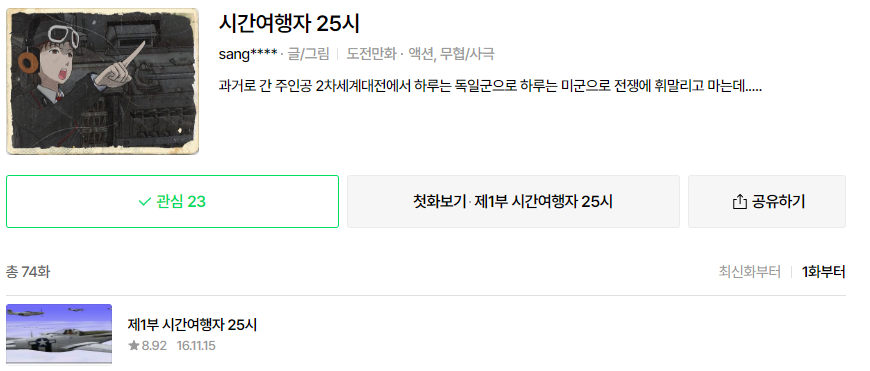
Task: Open episode titled 제1부 시간여행자 25시 in list
Action: click(192, 325)
